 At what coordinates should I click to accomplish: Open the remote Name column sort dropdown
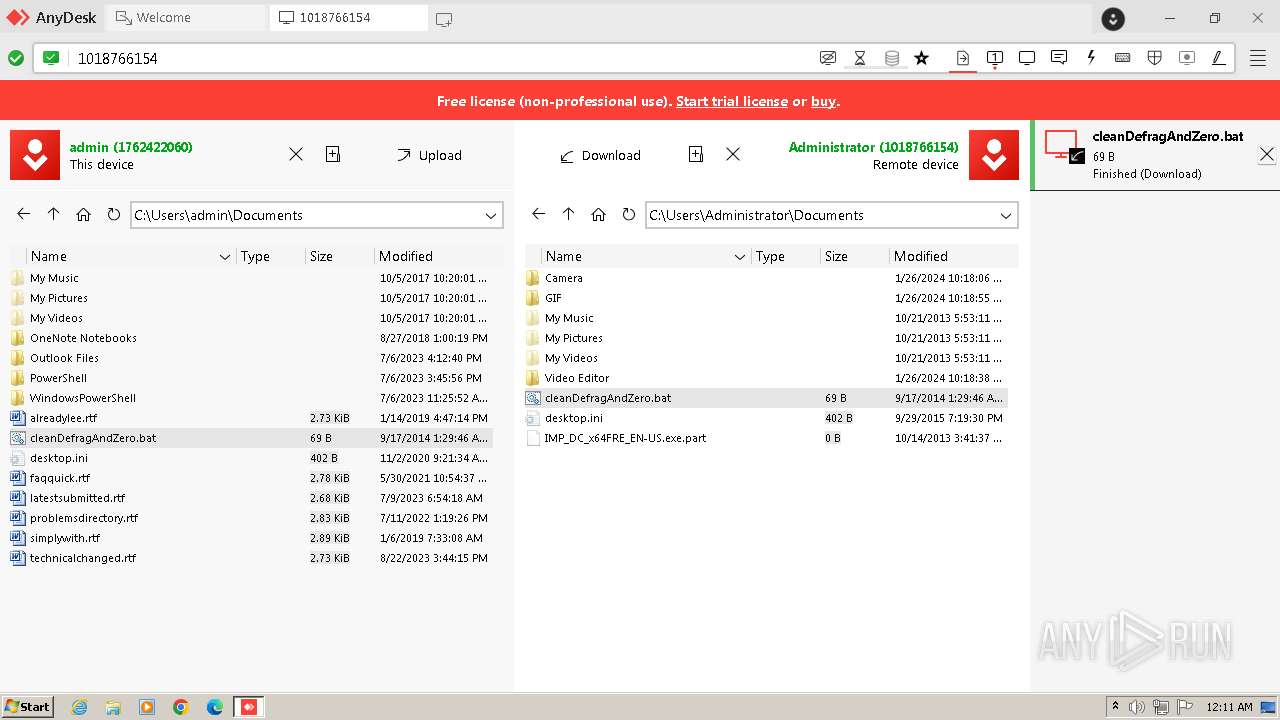[x=740, y=257]
